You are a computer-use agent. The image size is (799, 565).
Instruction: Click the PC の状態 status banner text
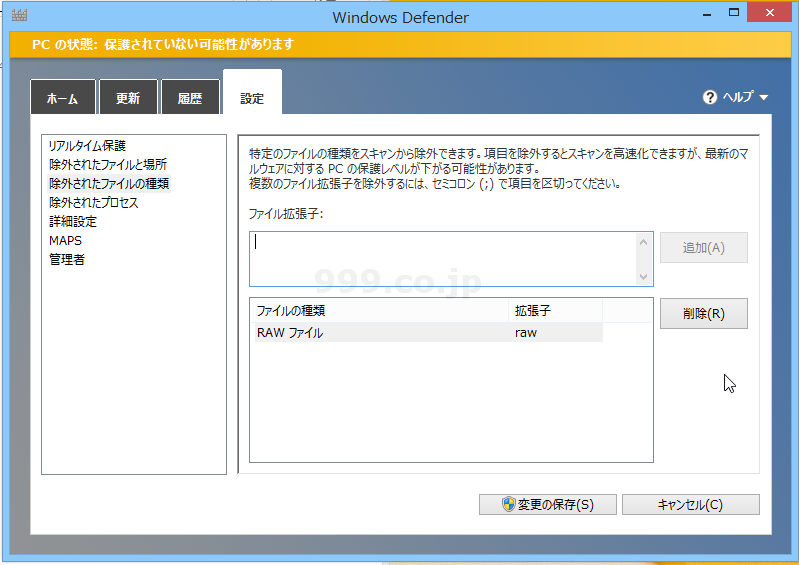point(163,44)
